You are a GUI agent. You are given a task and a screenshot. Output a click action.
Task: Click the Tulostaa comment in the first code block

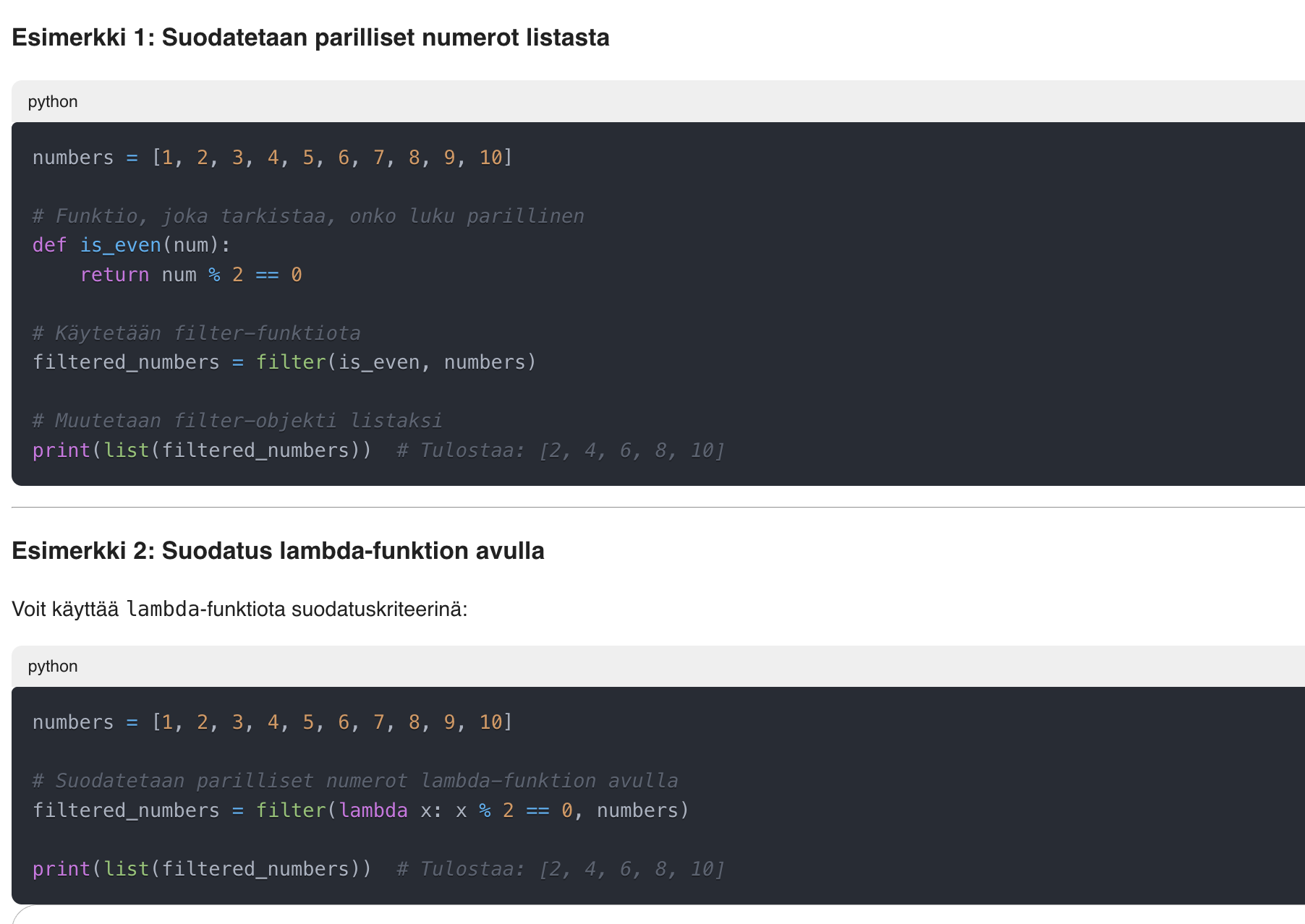(x=560, y=450)
